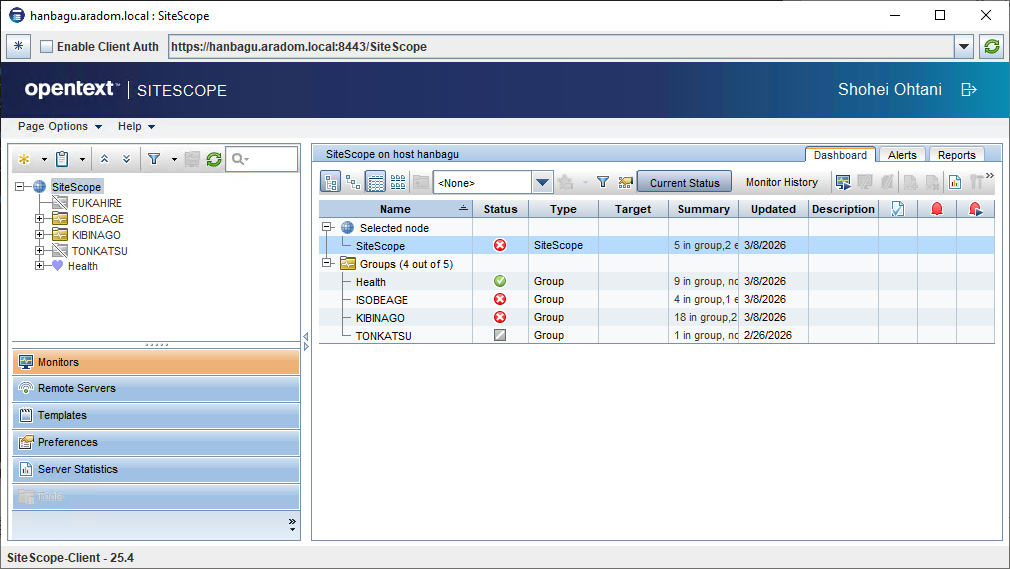Reload the page with the green refresh button
Screen dimensions: 1010x569
pos(992,46)
